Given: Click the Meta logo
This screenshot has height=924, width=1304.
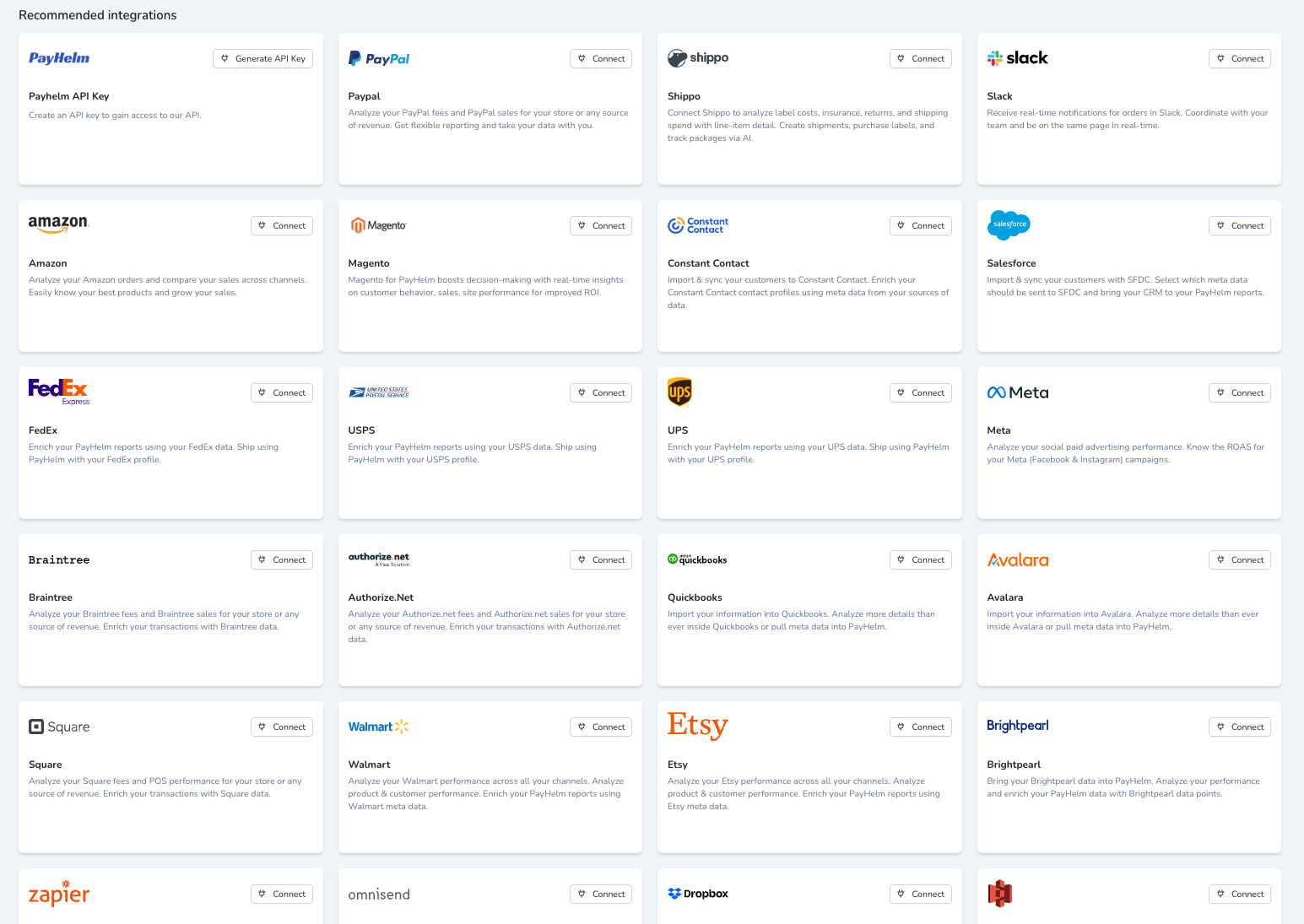Looking at the screenshot, I should (1018, 392).
